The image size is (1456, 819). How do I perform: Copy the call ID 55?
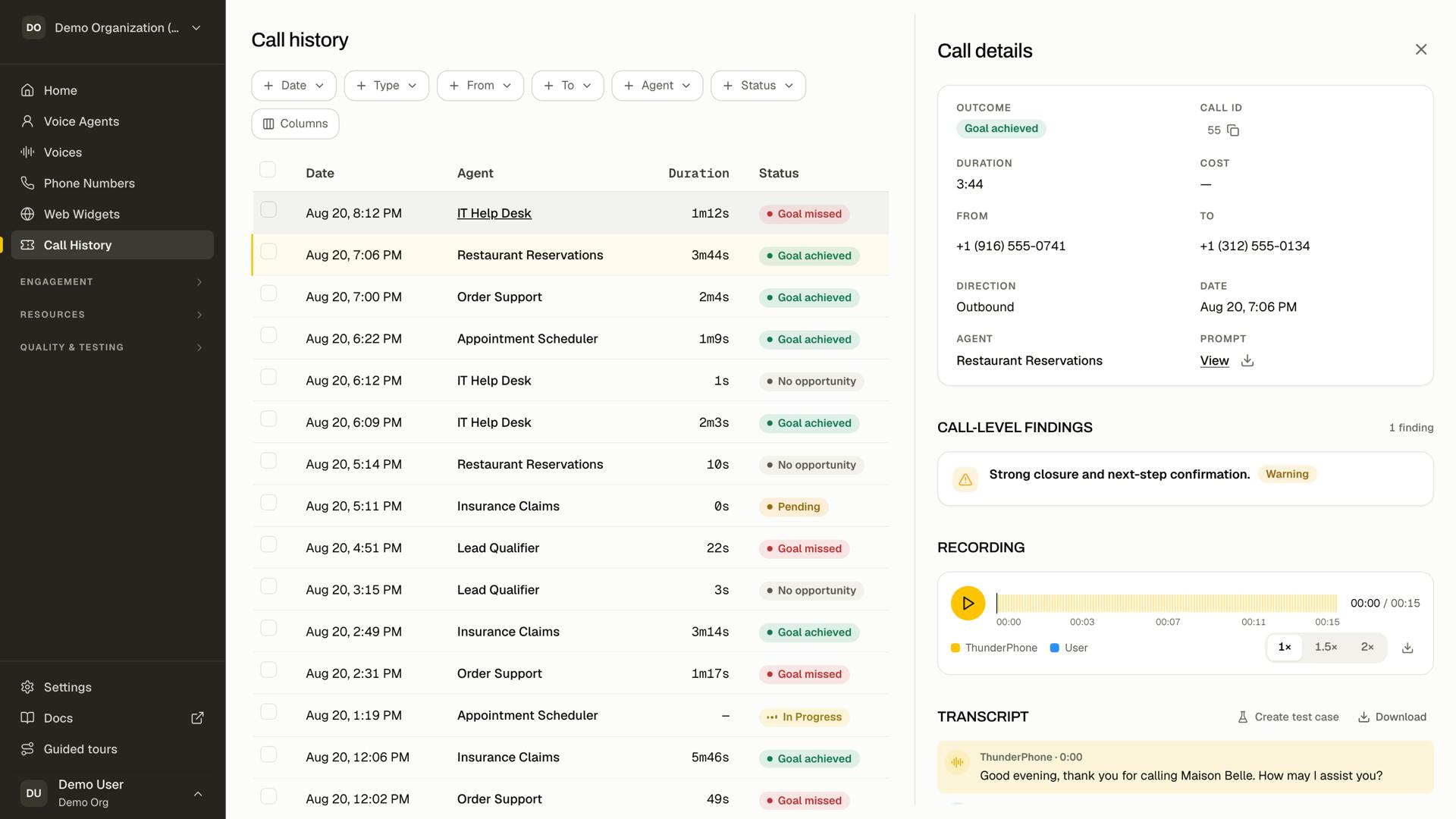tap(1233, 130)
